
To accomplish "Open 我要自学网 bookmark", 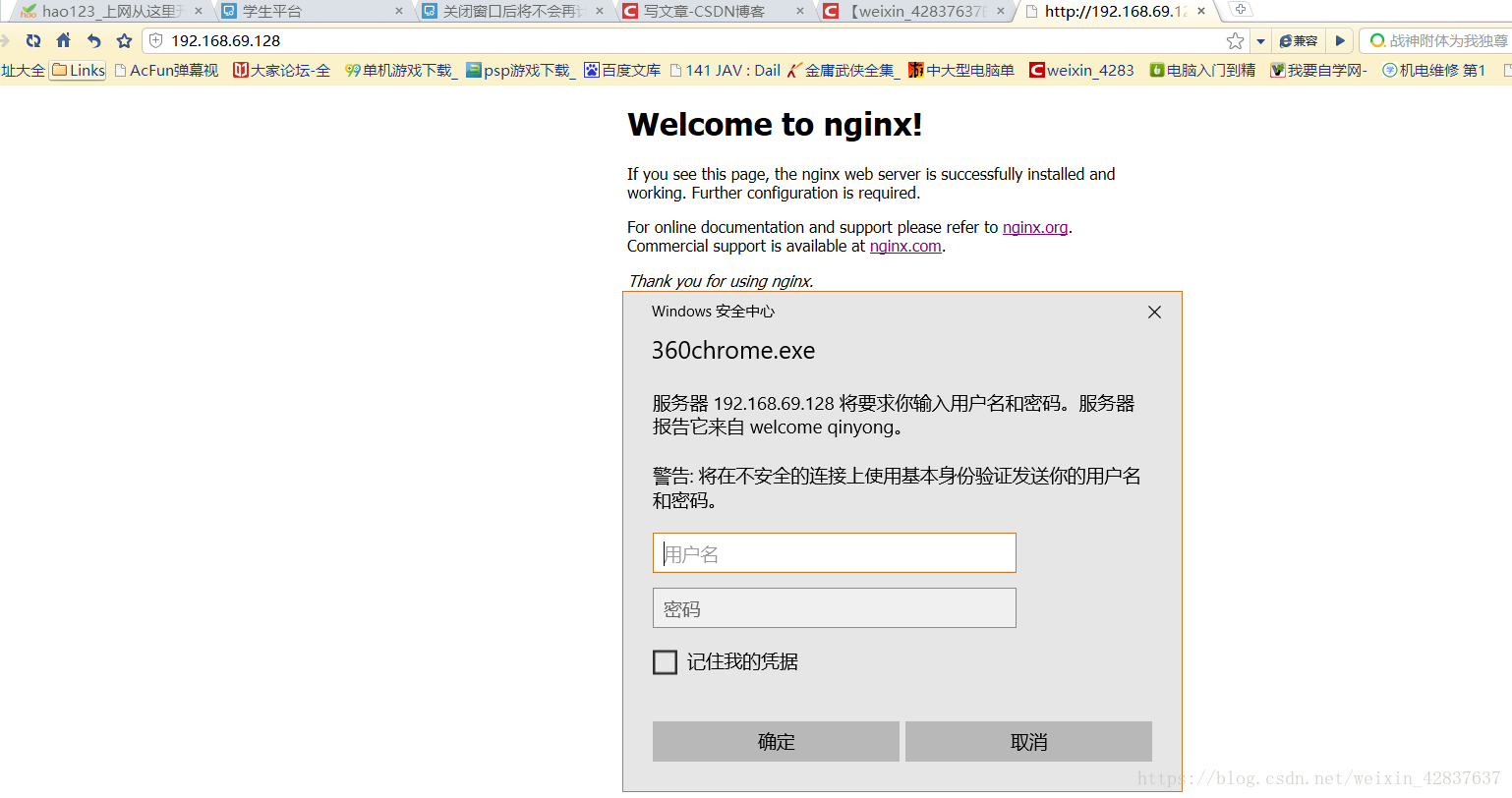I will click(1318, 70).
